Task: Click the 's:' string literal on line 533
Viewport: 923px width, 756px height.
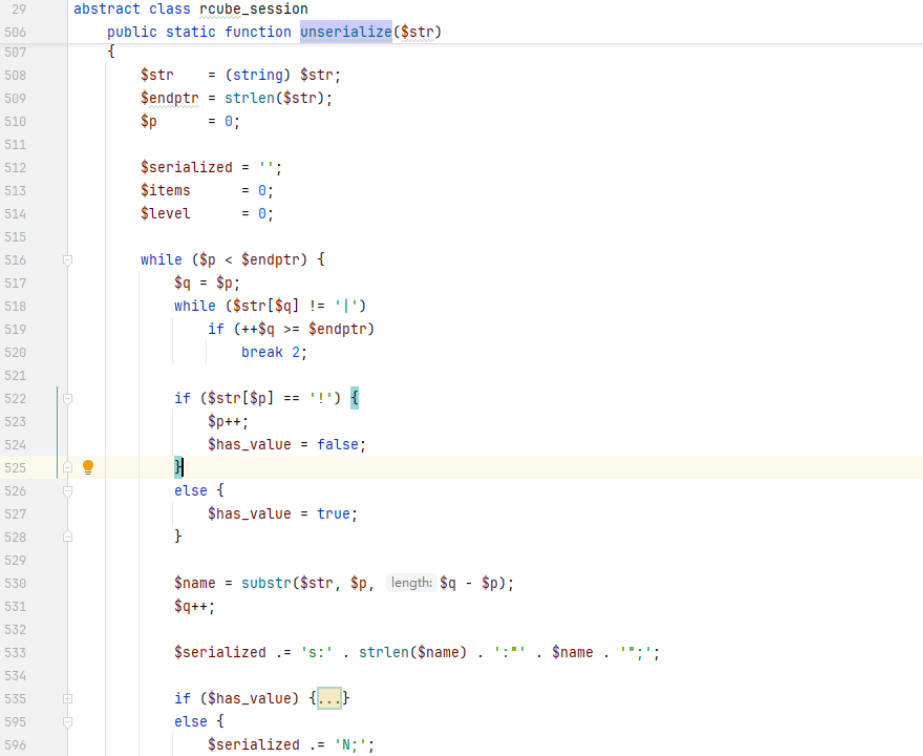Action: pyautogui.click(x=317, y=652)
